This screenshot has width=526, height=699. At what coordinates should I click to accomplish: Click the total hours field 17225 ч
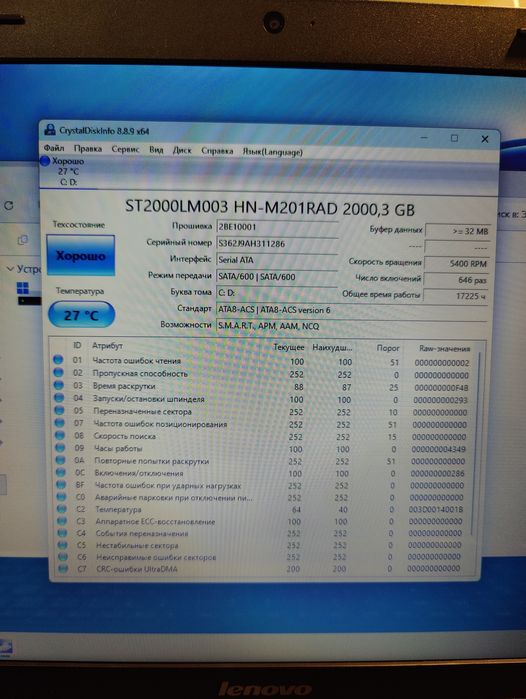(456, 296)
